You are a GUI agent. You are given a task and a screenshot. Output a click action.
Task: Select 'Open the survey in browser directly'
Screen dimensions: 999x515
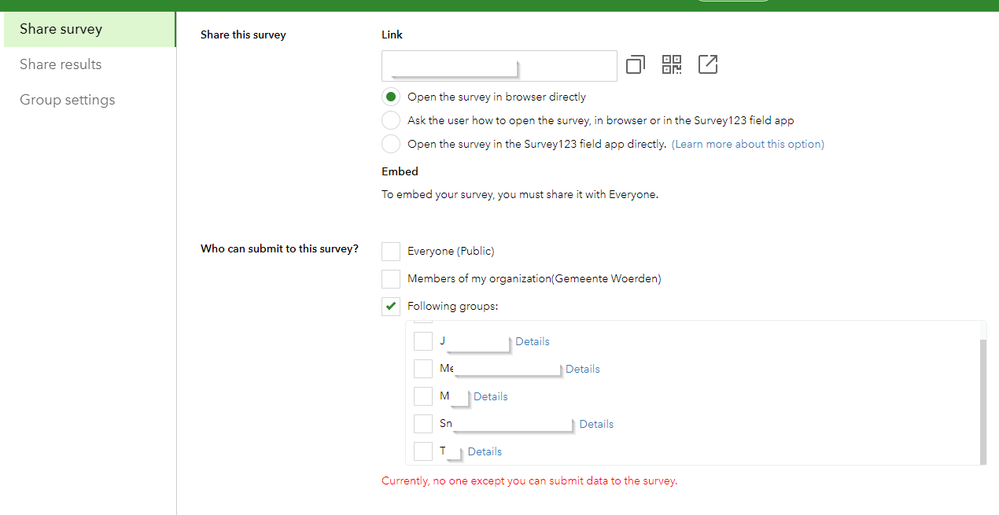pos(391,97)
